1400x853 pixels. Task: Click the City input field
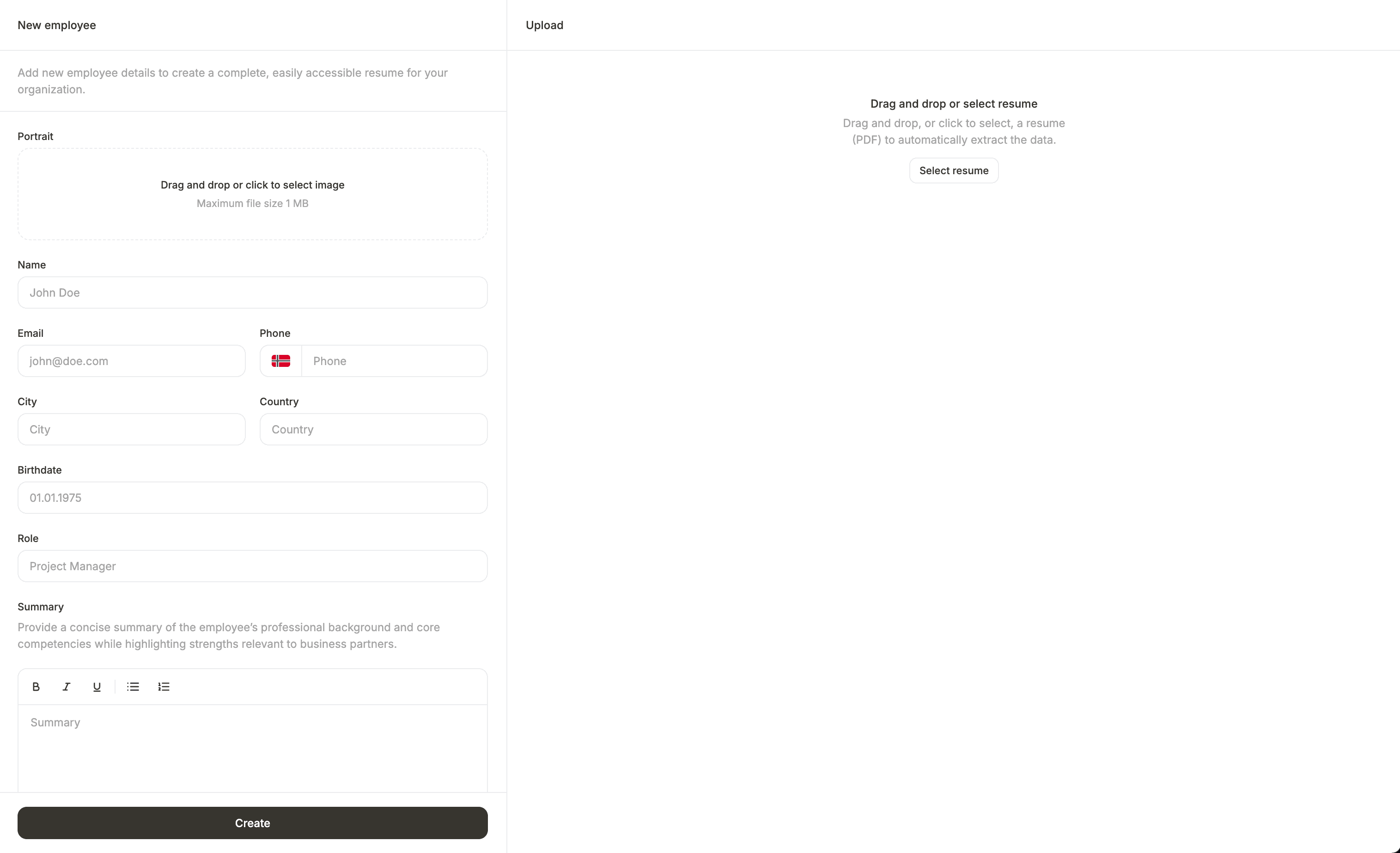tap(131, 429)
